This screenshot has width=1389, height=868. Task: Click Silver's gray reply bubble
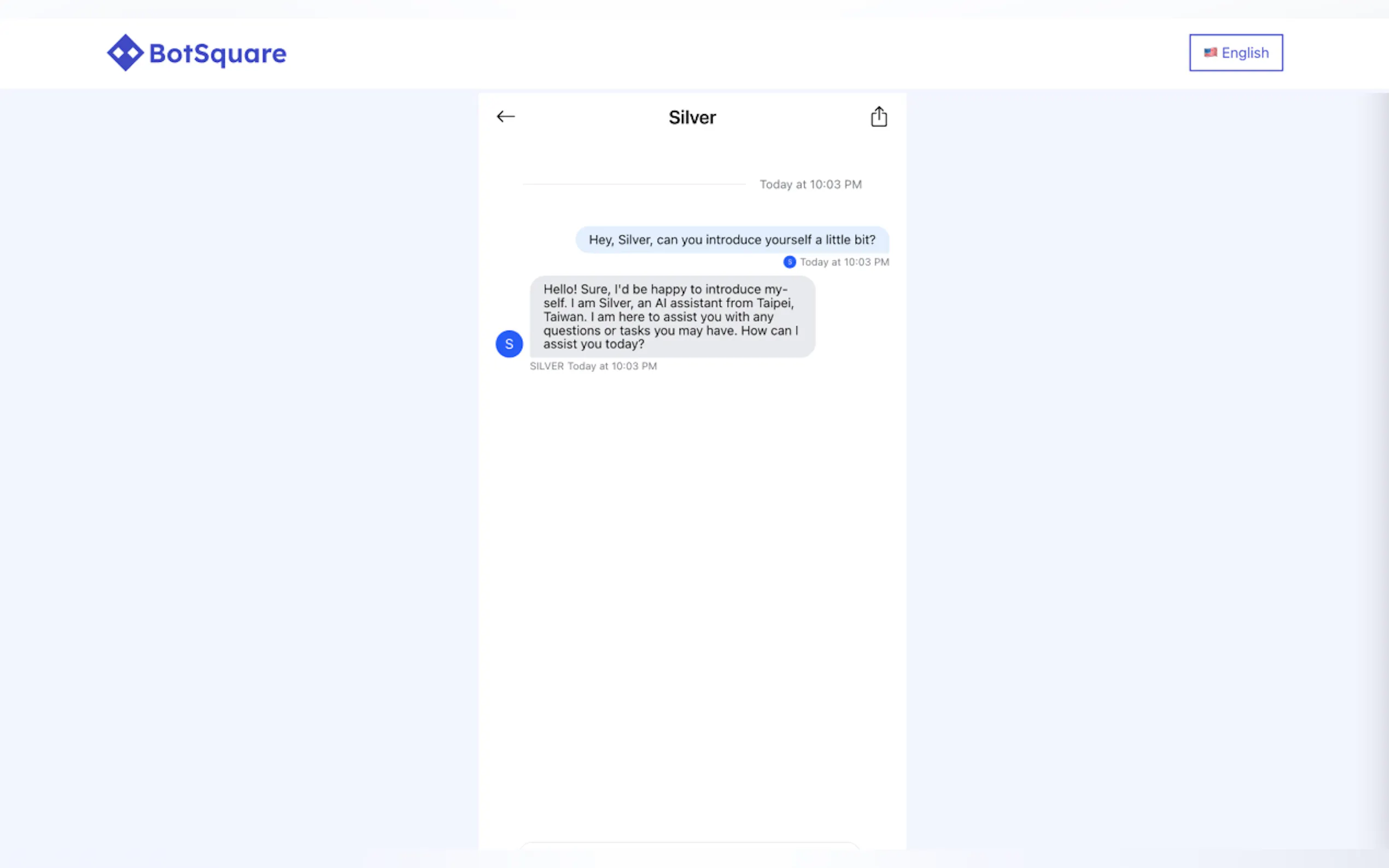click(x=672, y=316)
